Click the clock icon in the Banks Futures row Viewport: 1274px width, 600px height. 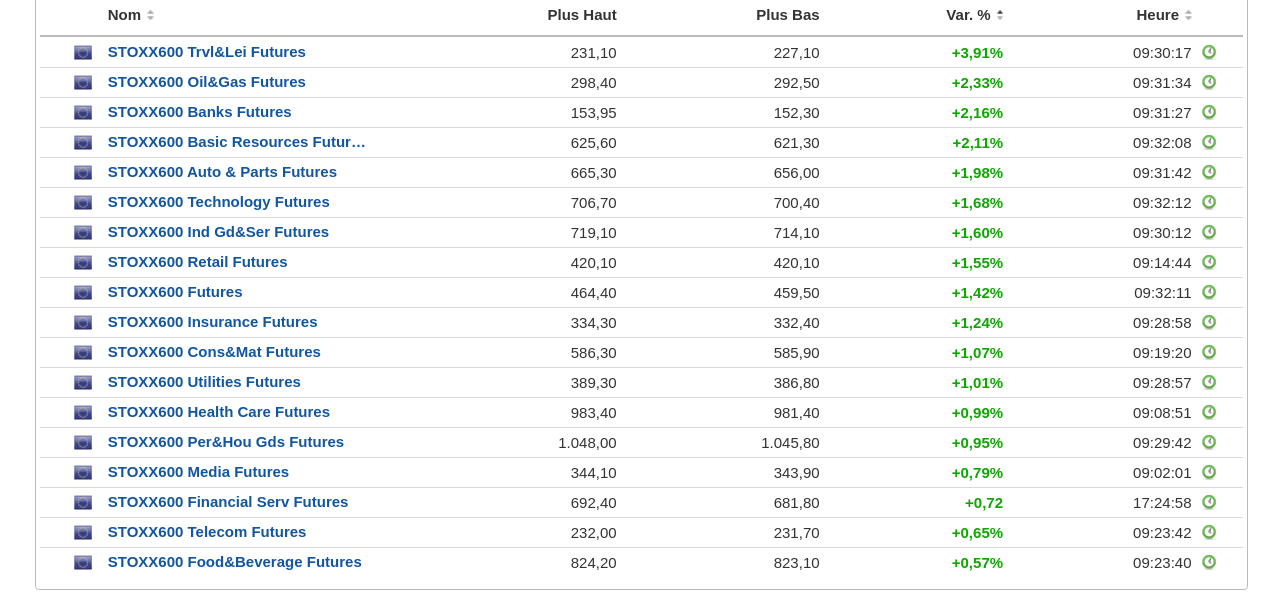tap(1208, 112)
